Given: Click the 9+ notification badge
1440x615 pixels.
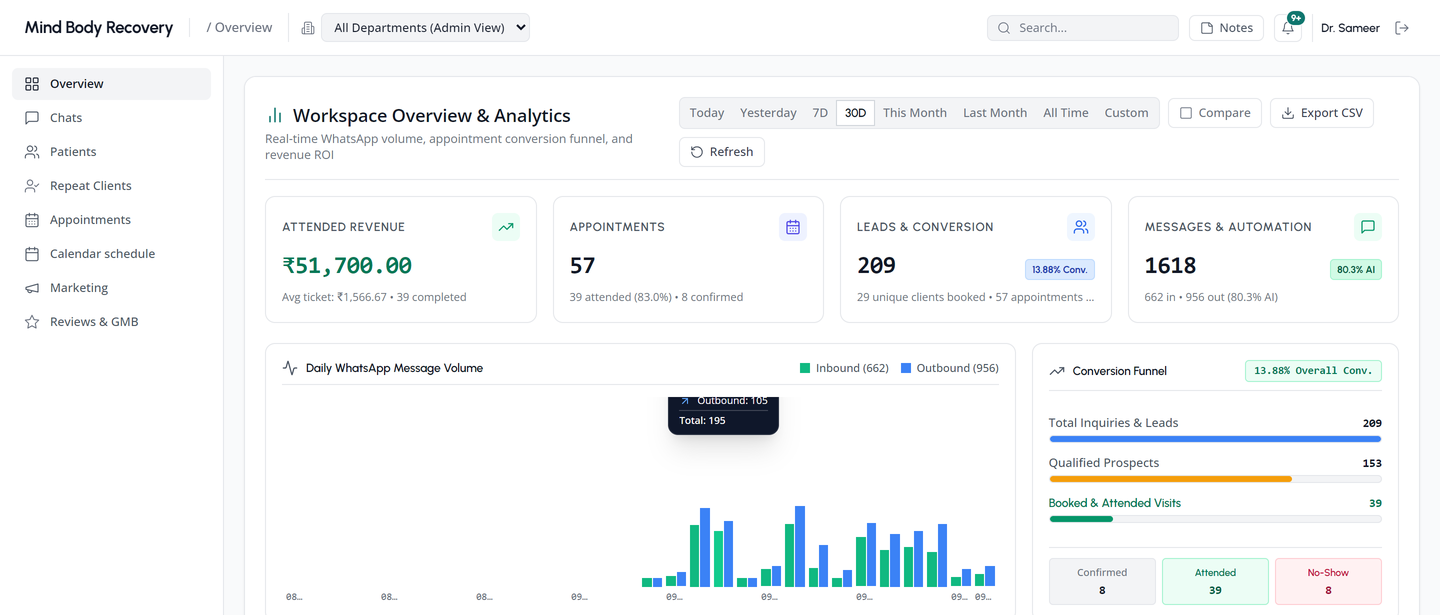Looking at the screenshot, I should [1296, 18].
